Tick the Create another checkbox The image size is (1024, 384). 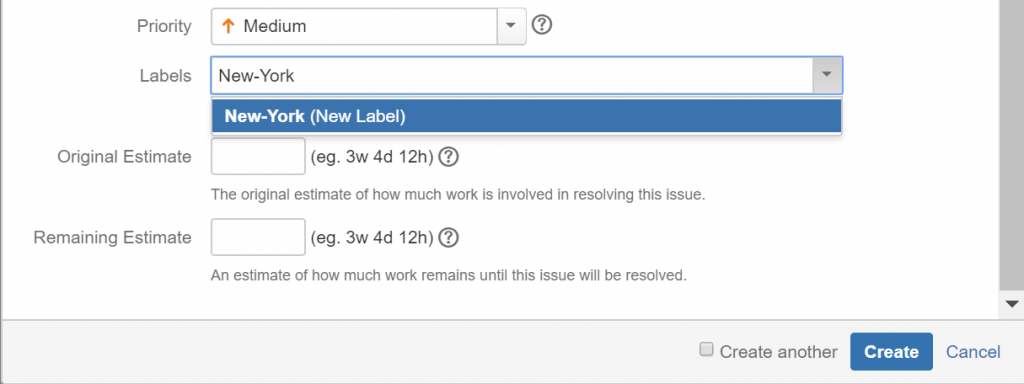point(706,350)
